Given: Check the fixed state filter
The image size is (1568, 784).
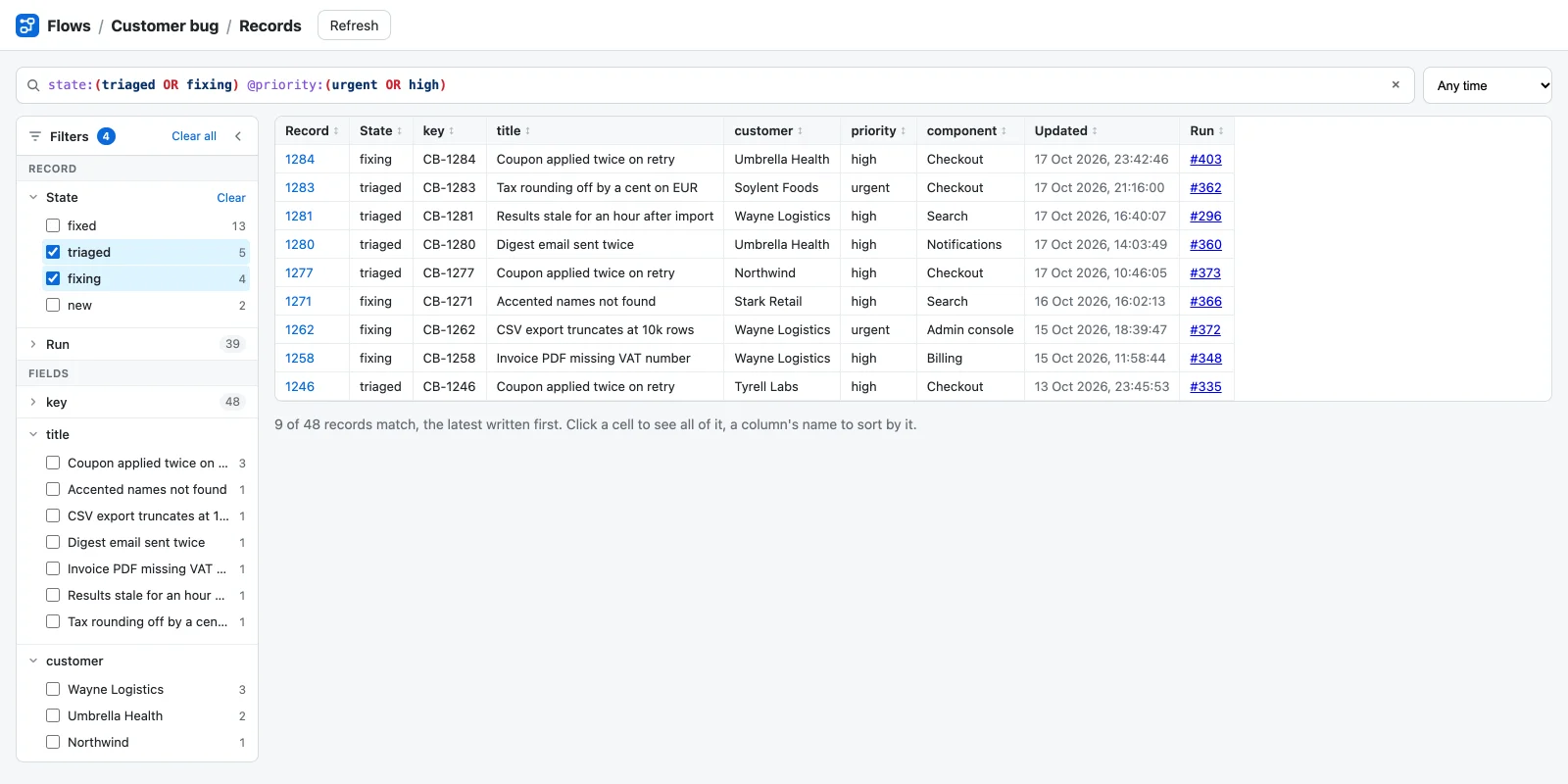Looking at the screenshot, I should [53, 225].
